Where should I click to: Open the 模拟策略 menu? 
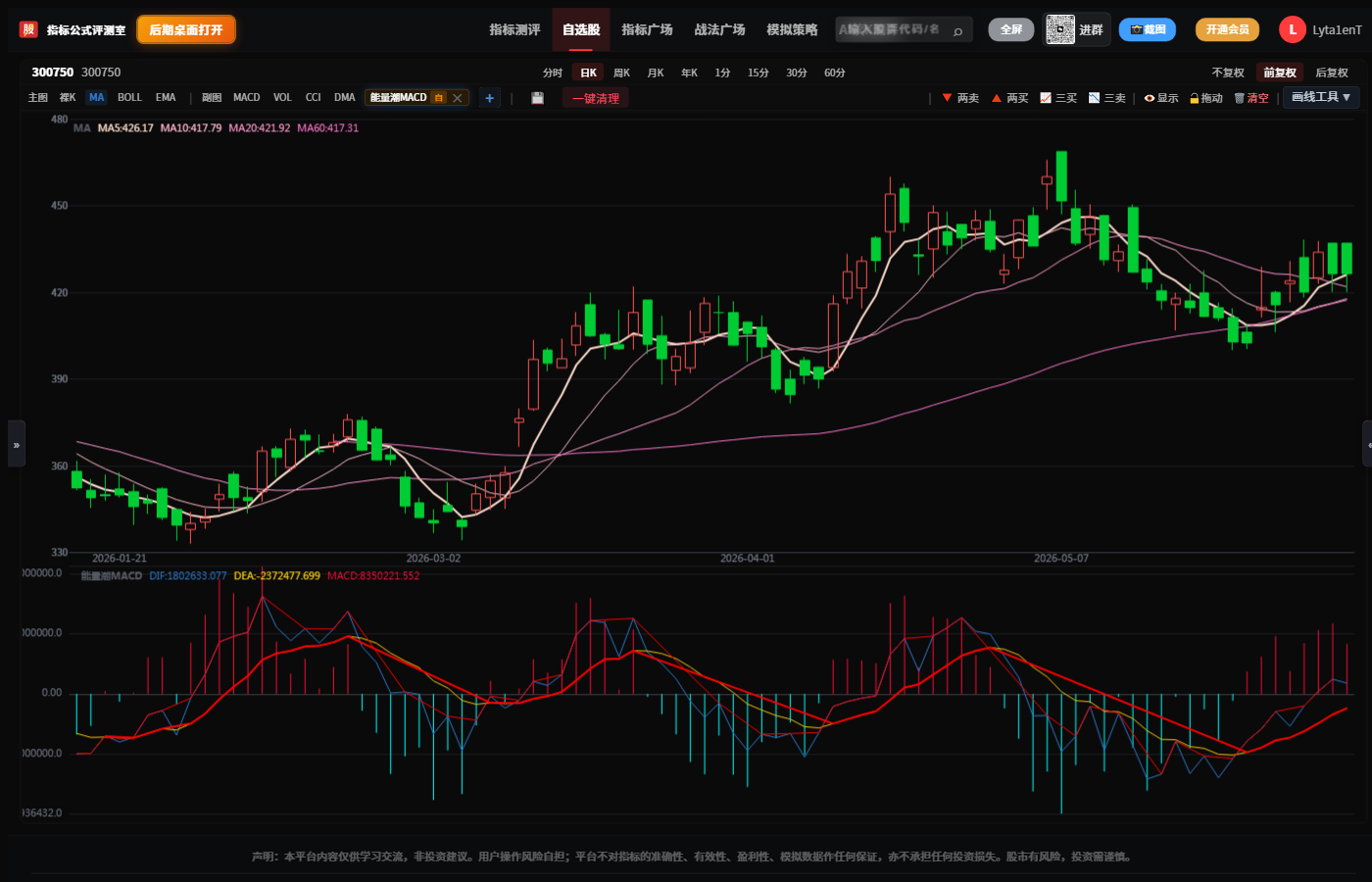click(x=792, y=29)
